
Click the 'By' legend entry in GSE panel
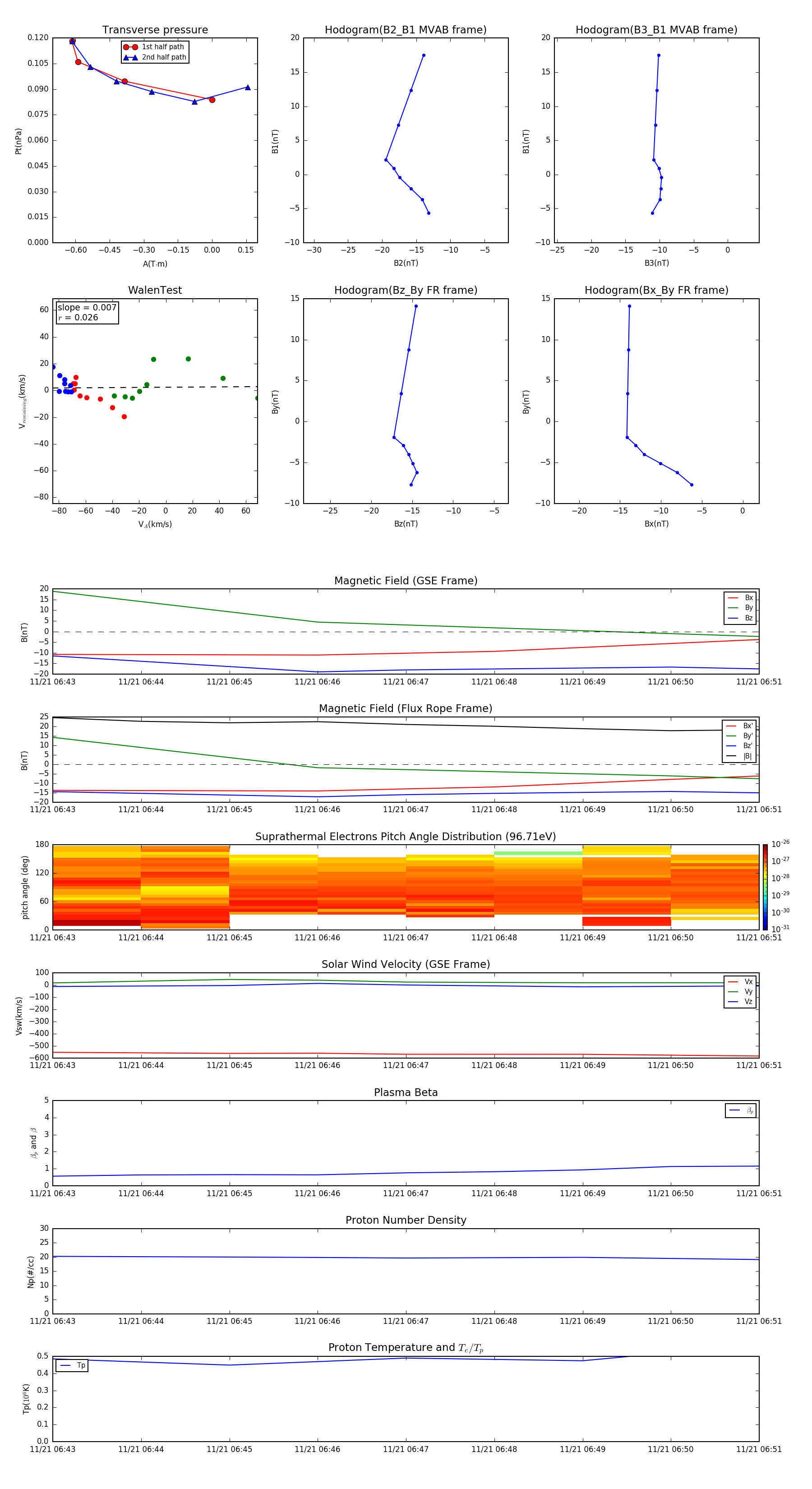(x=741, y=608)
